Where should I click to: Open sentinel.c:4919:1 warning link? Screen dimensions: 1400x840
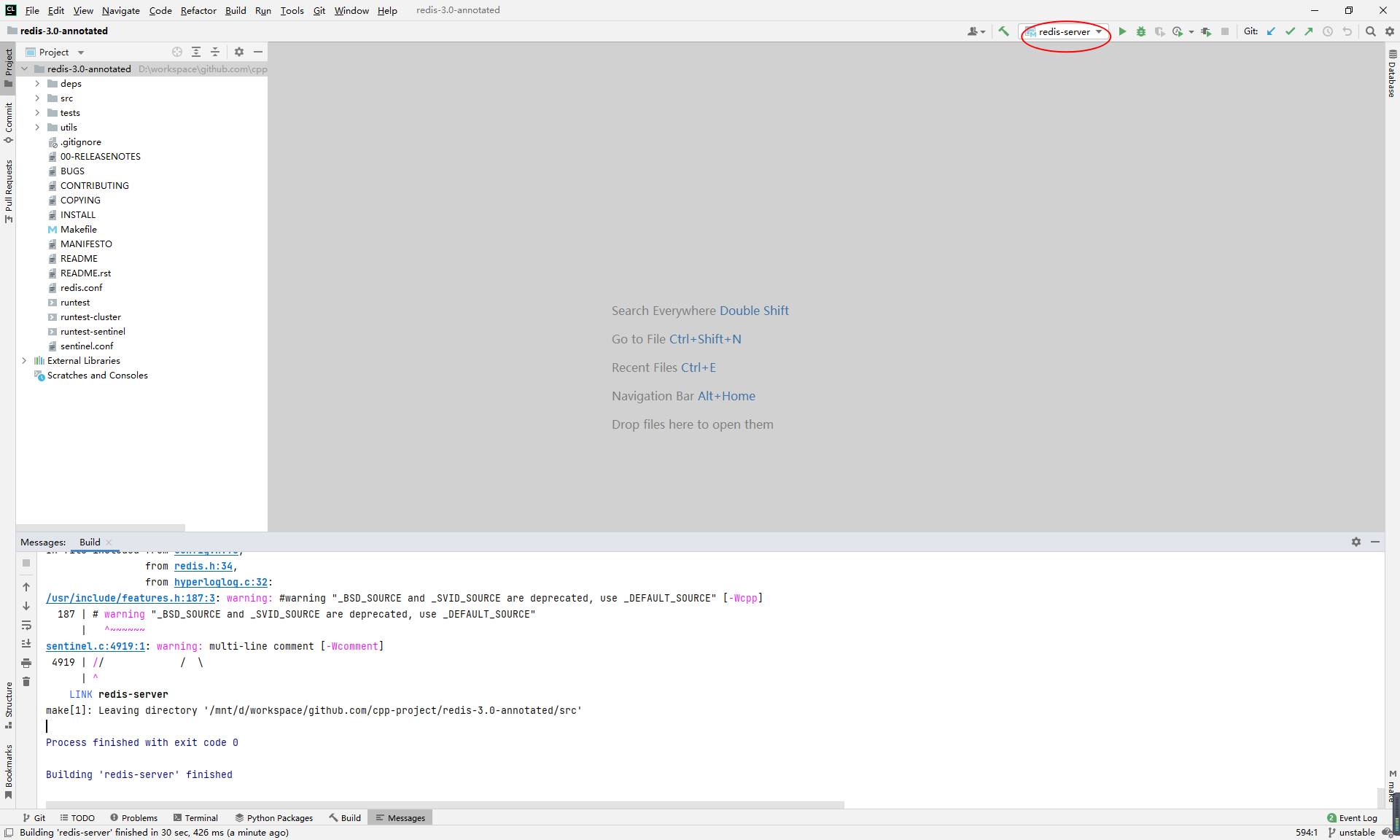pyautogui.click(x=96, y=646)
